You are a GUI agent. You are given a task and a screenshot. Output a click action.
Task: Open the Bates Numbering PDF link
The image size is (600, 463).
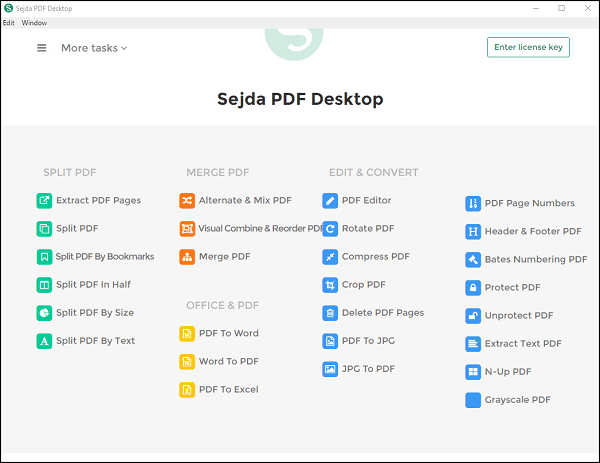coord(536,259)
